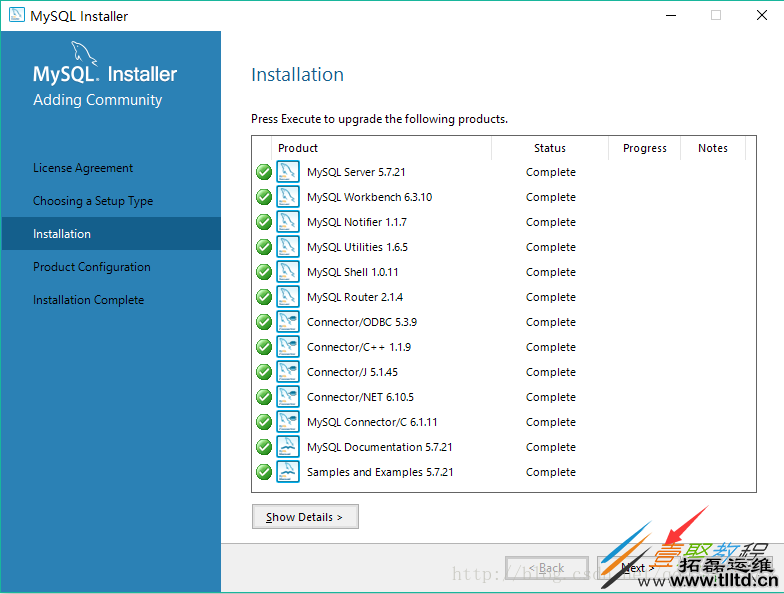Select the 'Samples and Examples 5.7.21' row text

point(380,472)
